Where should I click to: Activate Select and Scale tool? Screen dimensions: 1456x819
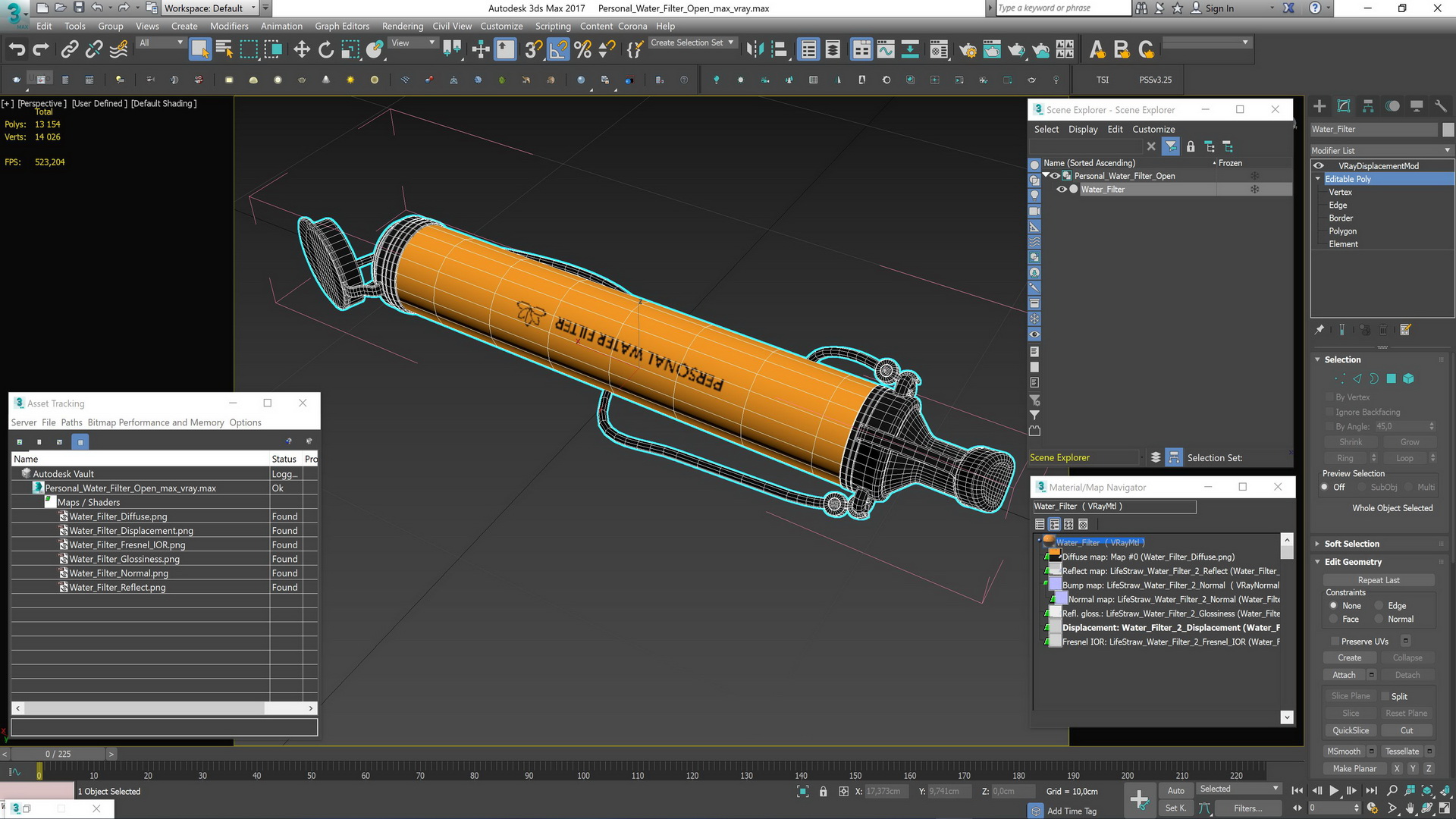[x=350, y=50]
